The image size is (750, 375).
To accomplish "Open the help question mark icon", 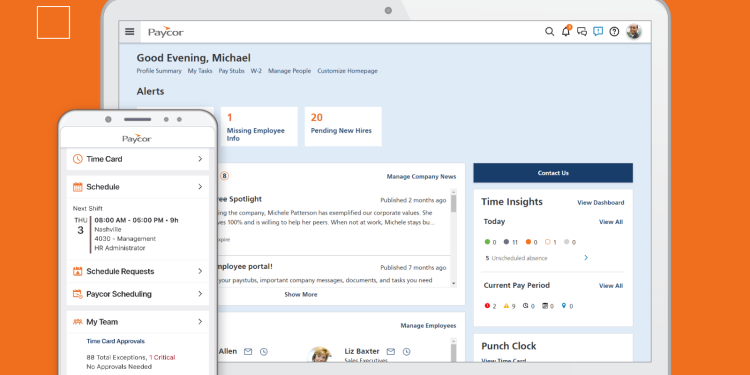I will coord(614,32).
